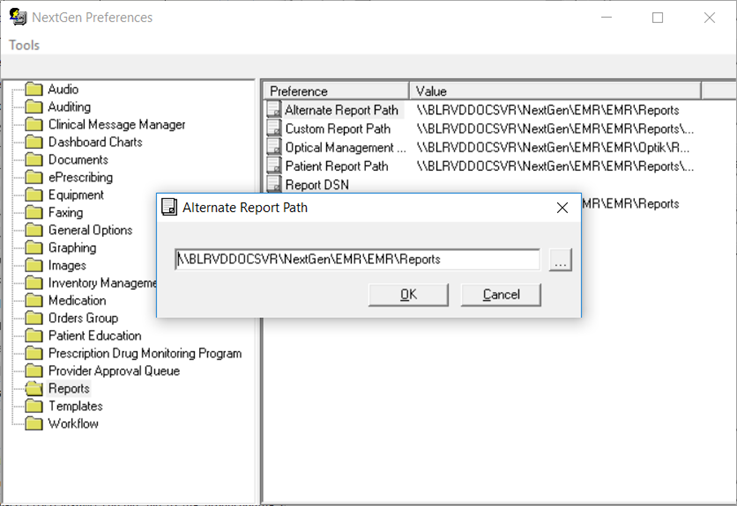737x506 pixels.
Task: Select the 'Alternate Report Path' preference name
Action: [342, 110]
